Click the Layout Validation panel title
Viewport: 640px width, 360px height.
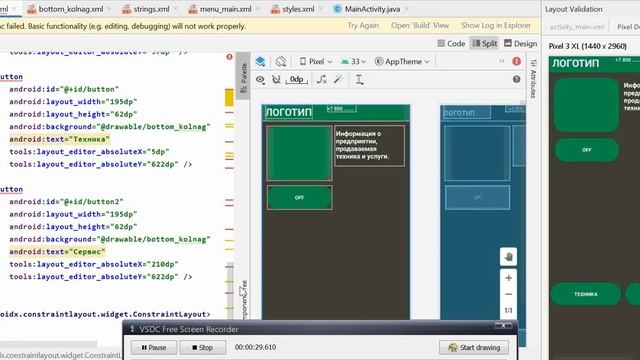(x=574, y=9)
